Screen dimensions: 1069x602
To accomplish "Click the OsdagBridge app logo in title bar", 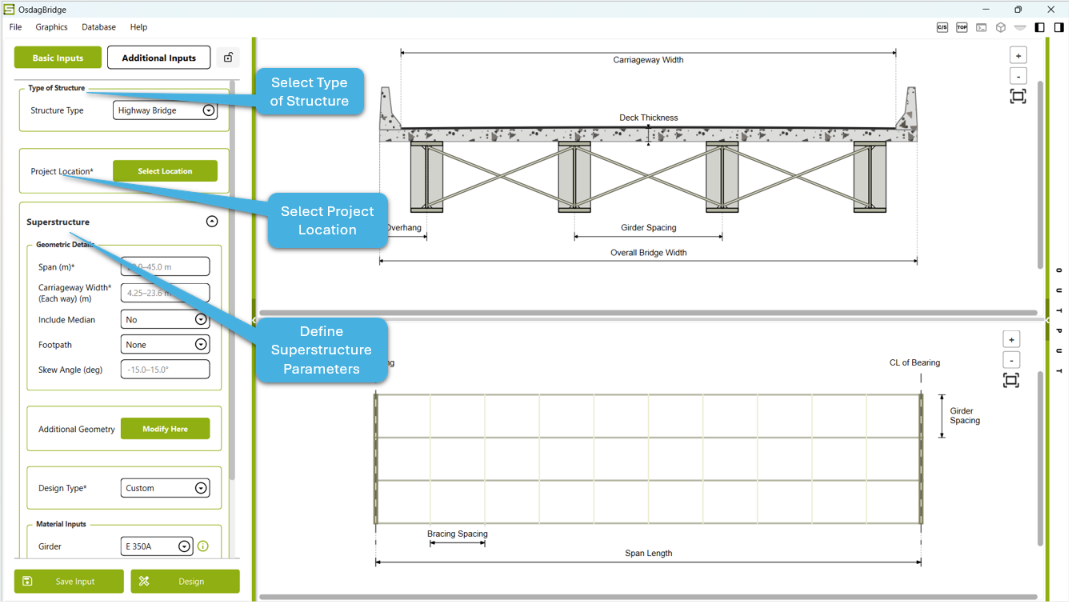I will click(9, 10).
